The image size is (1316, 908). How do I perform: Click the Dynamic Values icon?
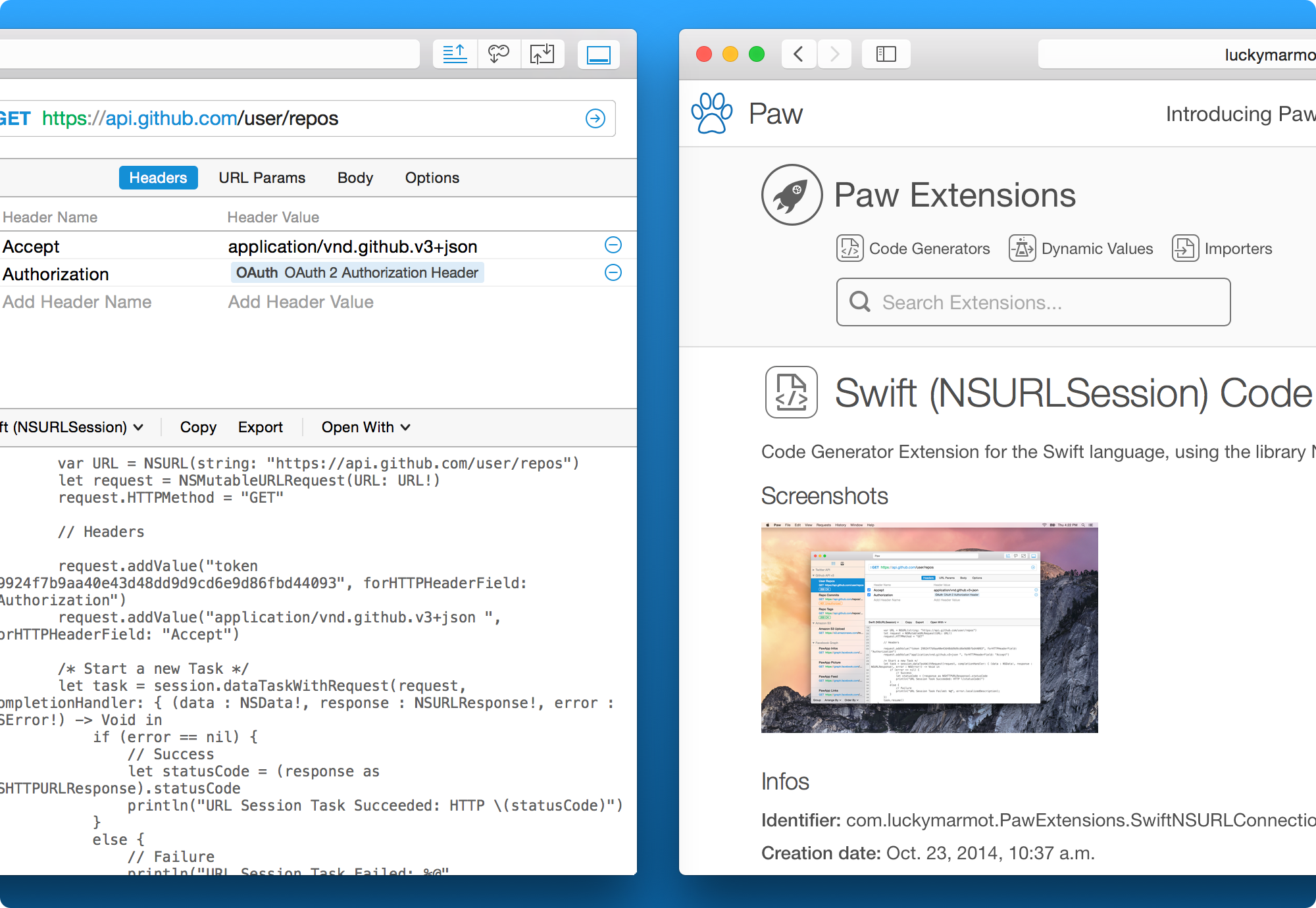point(1023,249)
